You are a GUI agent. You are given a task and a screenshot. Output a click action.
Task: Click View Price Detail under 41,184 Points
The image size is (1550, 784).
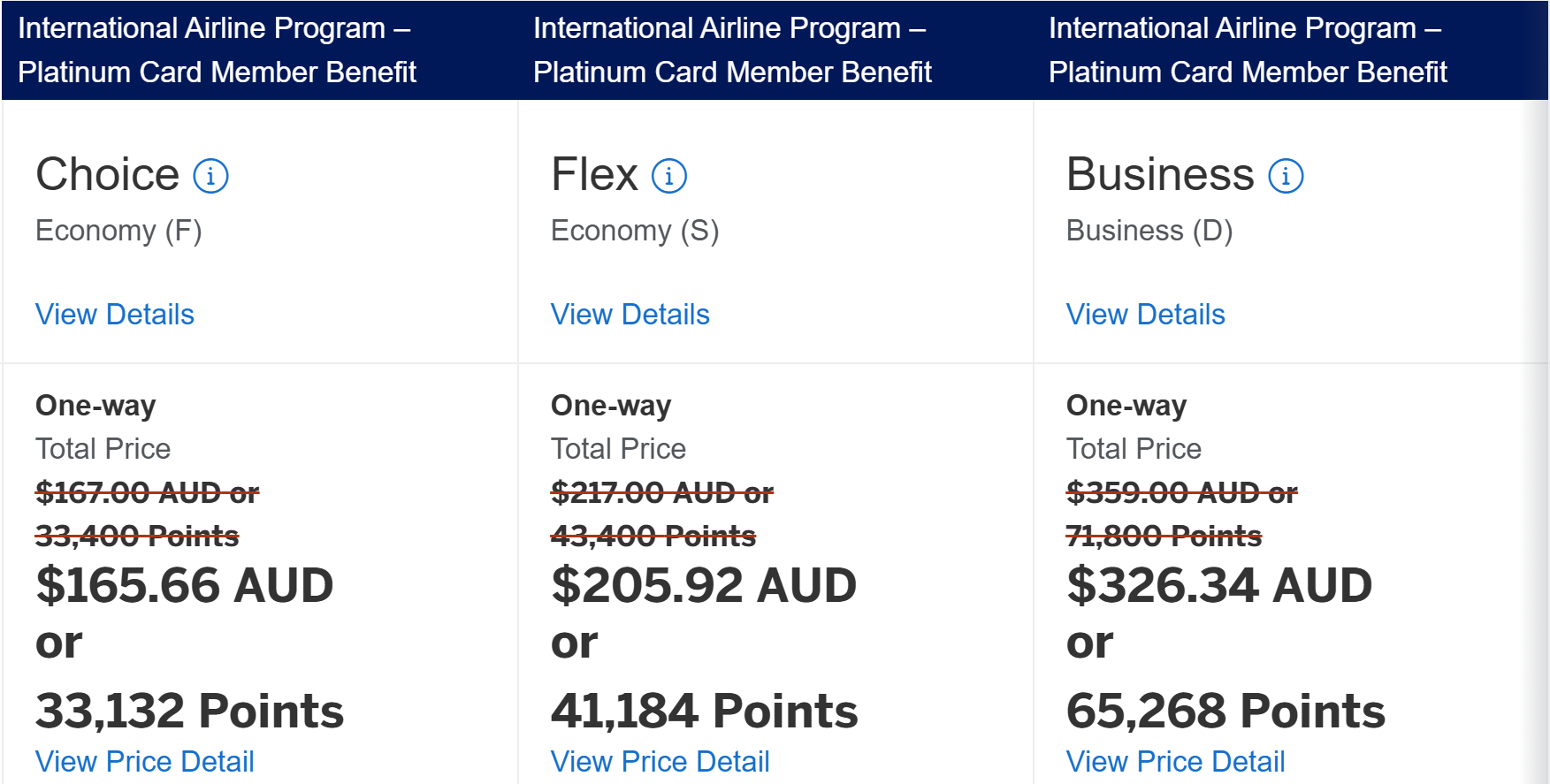click(660, 762)
